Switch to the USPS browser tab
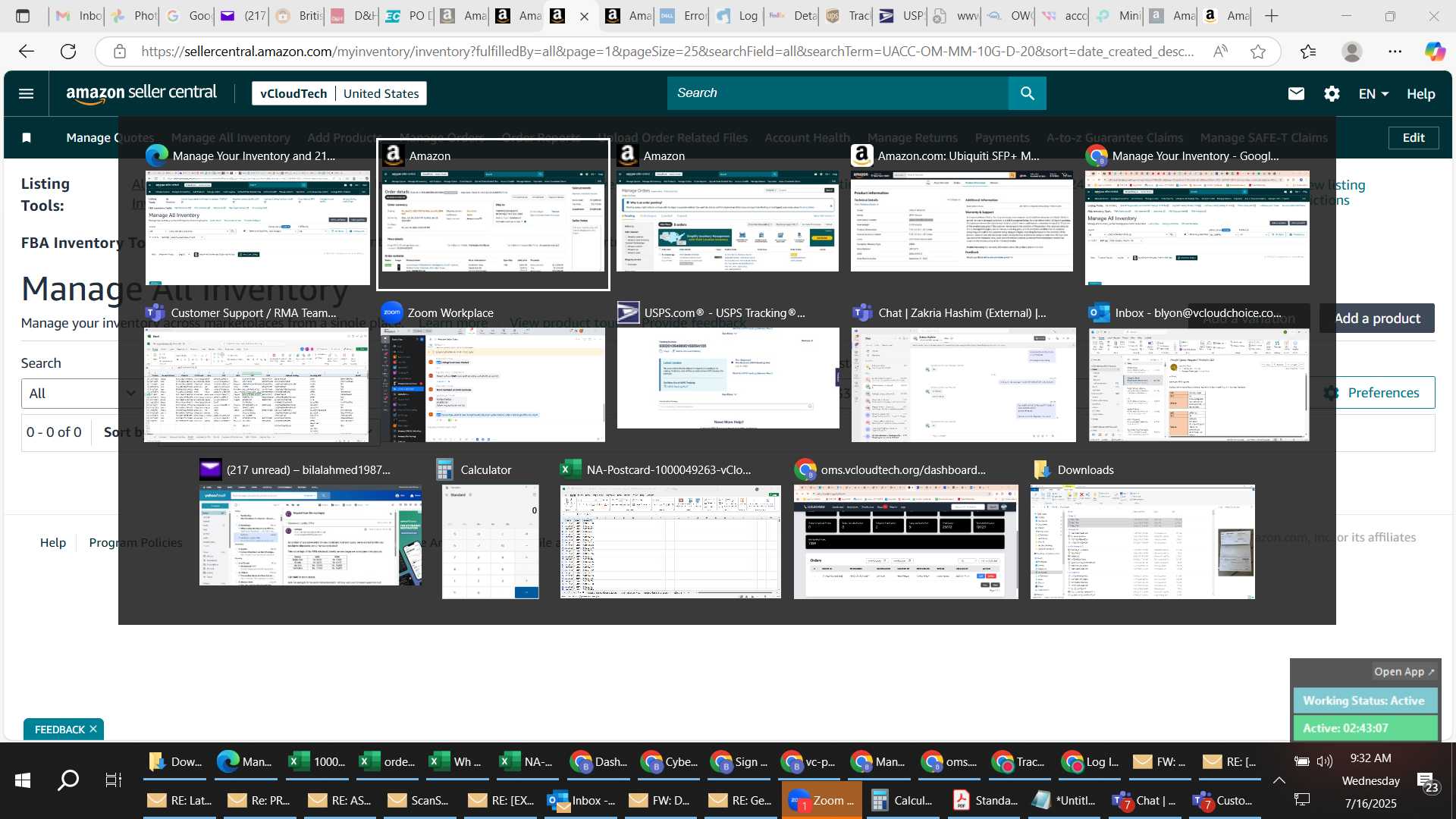1456x819 pixels. coord(899,15)
